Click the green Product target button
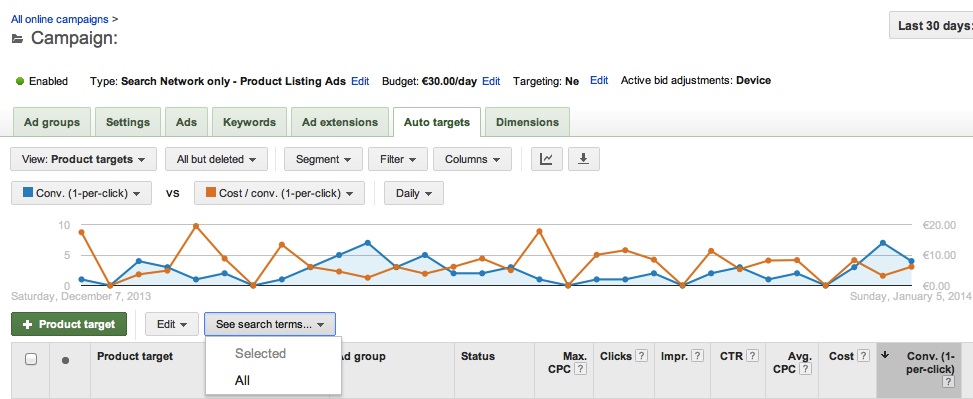The image size is (973, 399). coord(69,325)
